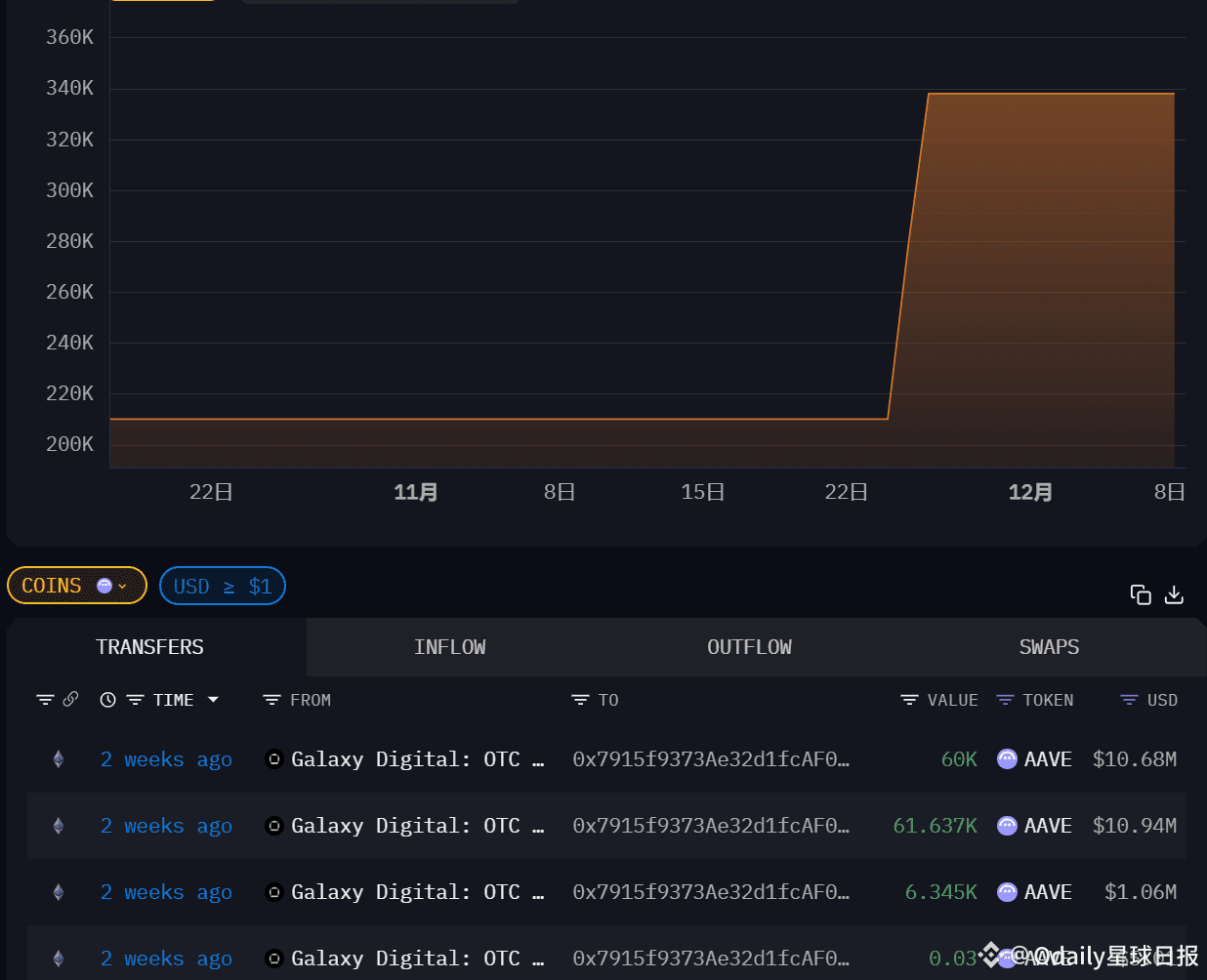Click the chart plateau near 340K
The height and width of the screenshot is (980, 1207).
(x=1050, y=94)
